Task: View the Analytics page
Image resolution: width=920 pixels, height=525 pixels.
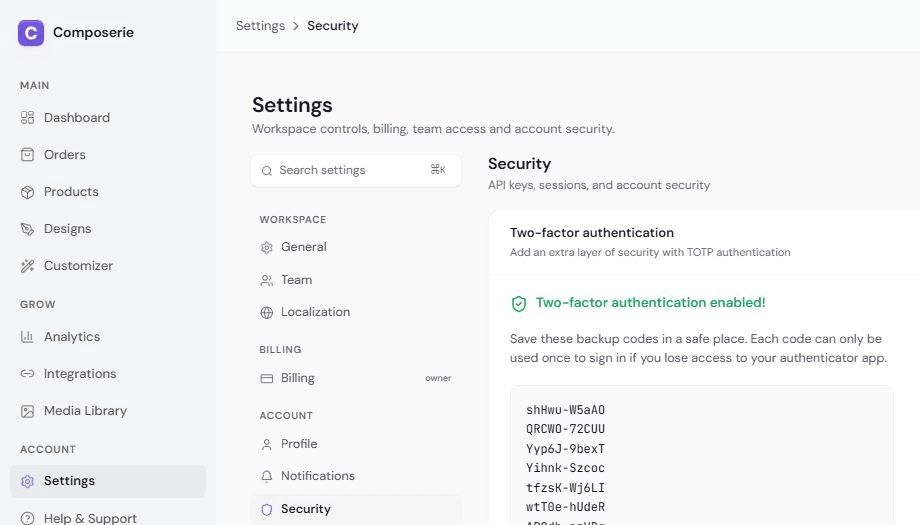Action: pos(108,336)
